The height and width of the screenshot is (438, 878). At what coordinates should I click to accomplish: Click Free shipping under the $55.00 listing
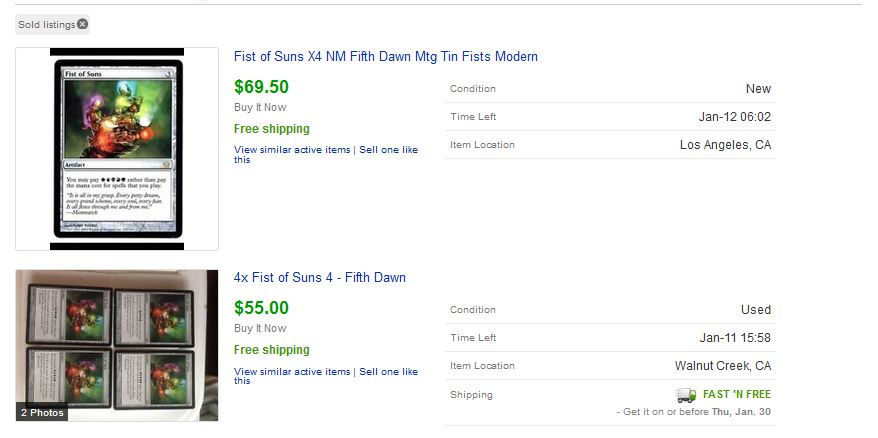pos(271,350)
